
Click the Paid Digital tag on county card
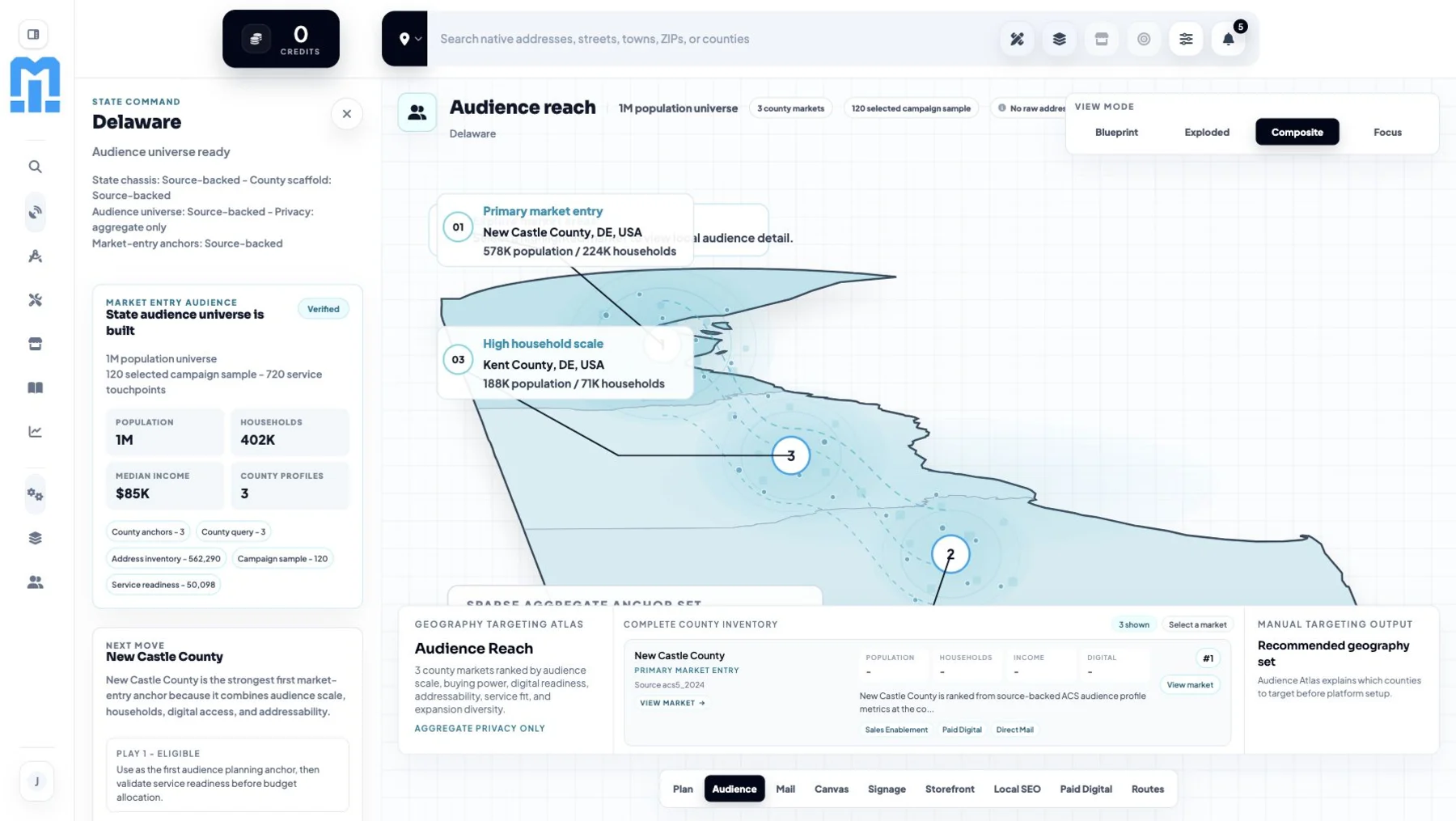(962, 730)
